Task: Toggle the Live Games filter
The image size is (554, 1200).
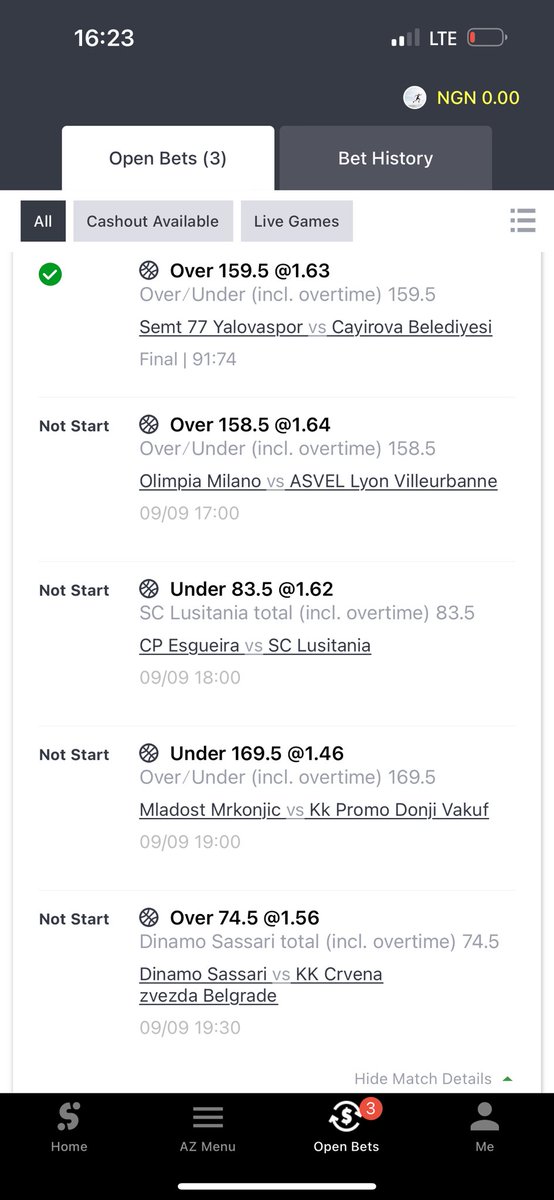Action: [297, 221]
